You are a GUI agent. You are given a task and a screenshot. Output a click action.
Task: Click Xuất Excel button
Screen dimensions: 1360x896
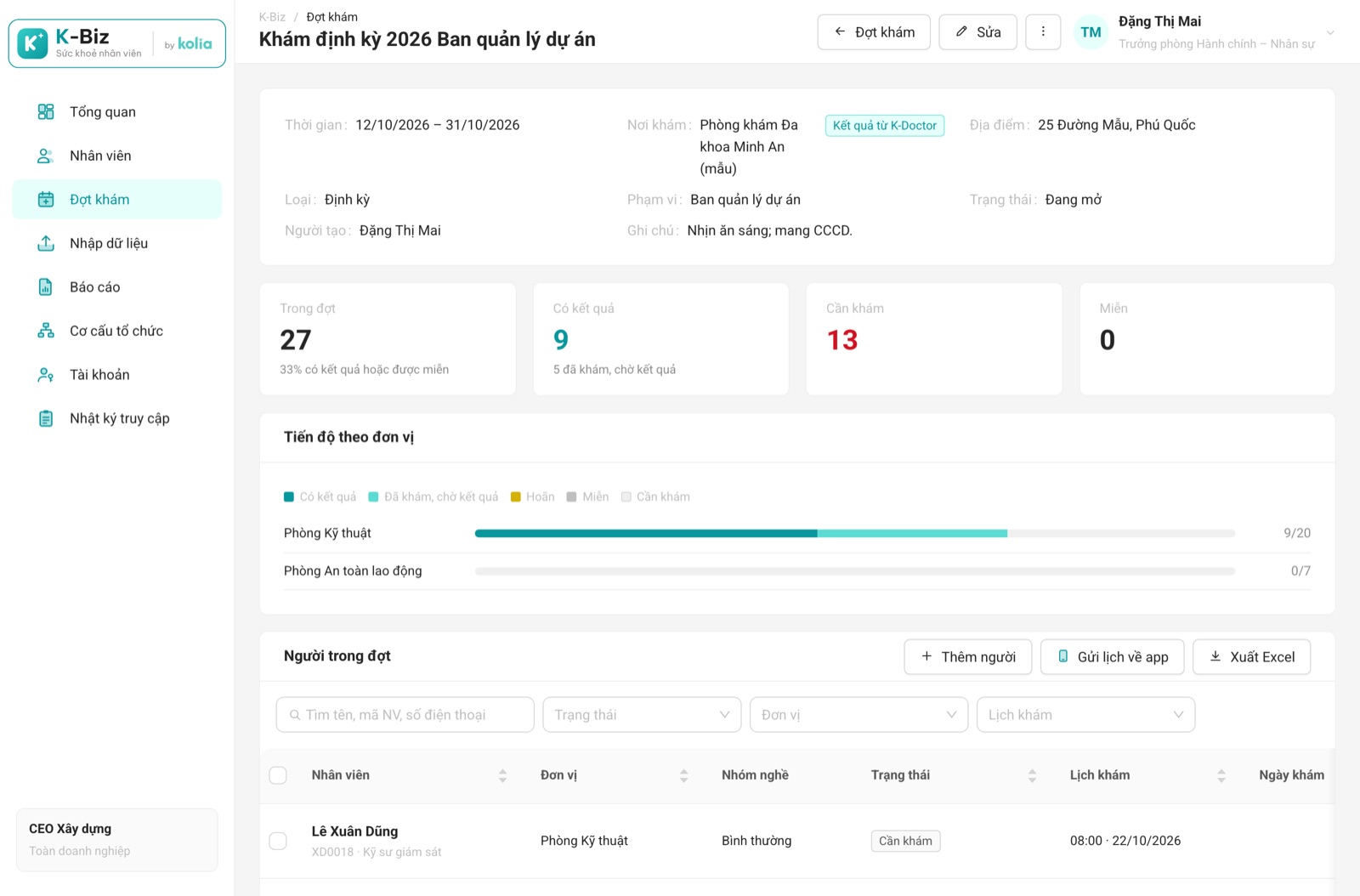point(1251,657)
